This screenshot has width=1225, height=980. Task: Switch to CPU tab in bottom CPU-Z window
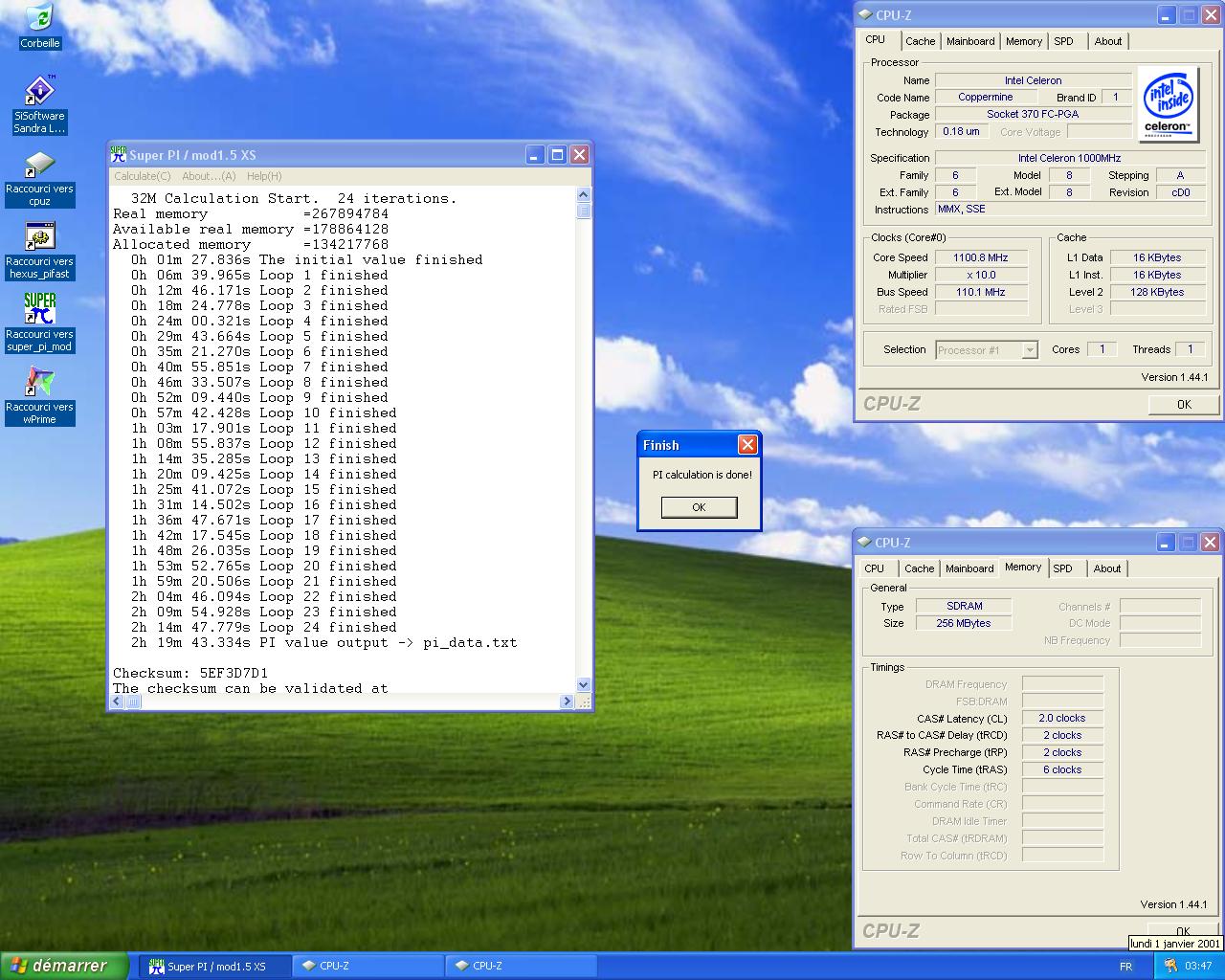tap(875, 568)
